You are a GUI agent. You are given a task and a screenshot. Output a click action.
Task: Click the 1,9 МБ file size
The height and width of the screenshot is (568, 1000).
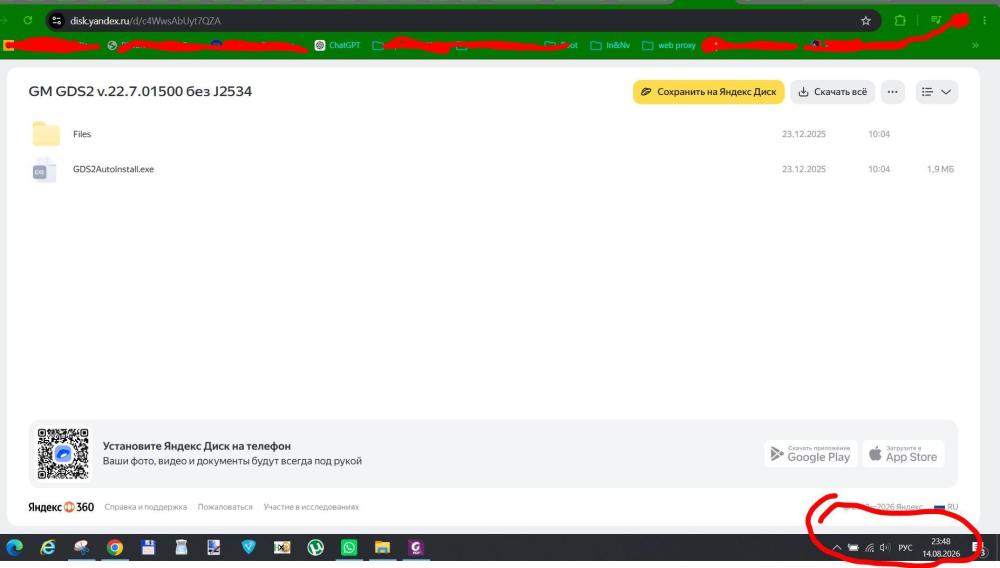[940, 169]
